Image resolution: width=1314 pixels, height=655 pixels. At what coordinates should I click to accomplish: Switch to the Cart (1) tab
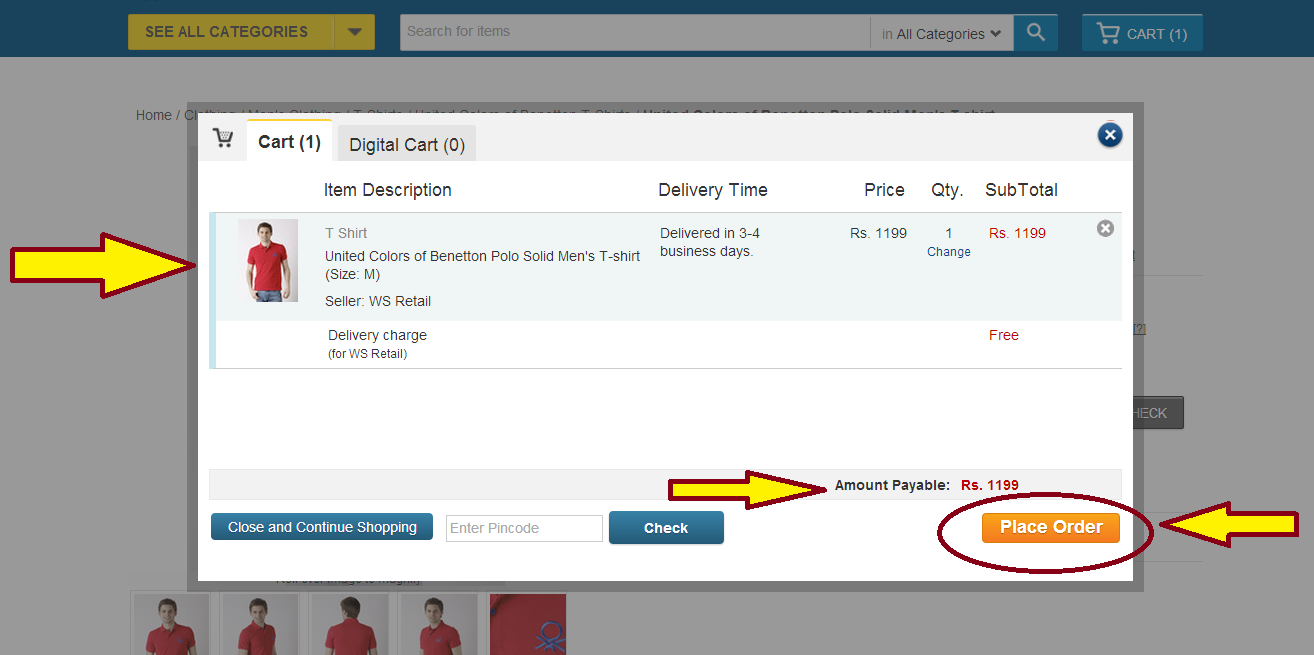(289, 142)
